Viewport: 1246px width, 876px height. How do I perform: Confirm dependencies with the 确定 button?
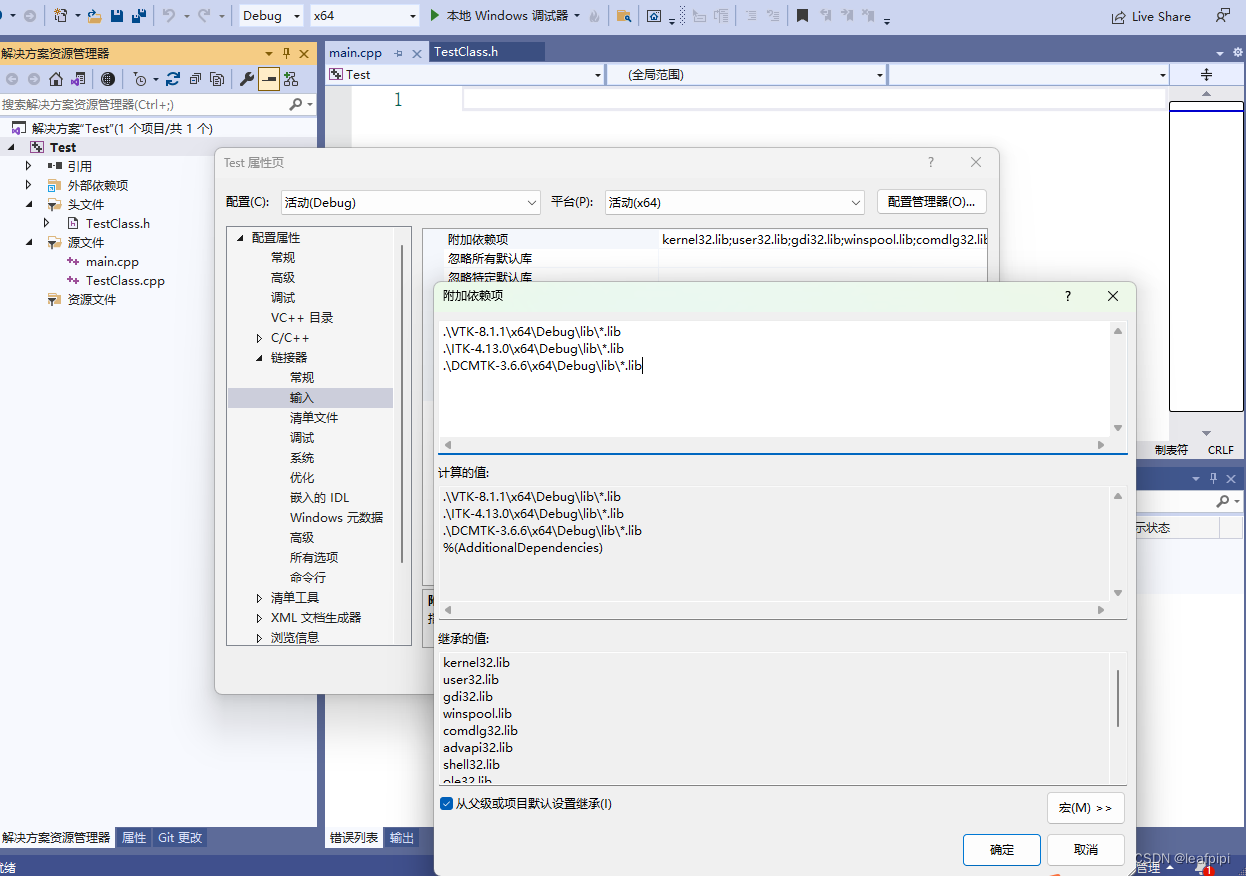1001,849
